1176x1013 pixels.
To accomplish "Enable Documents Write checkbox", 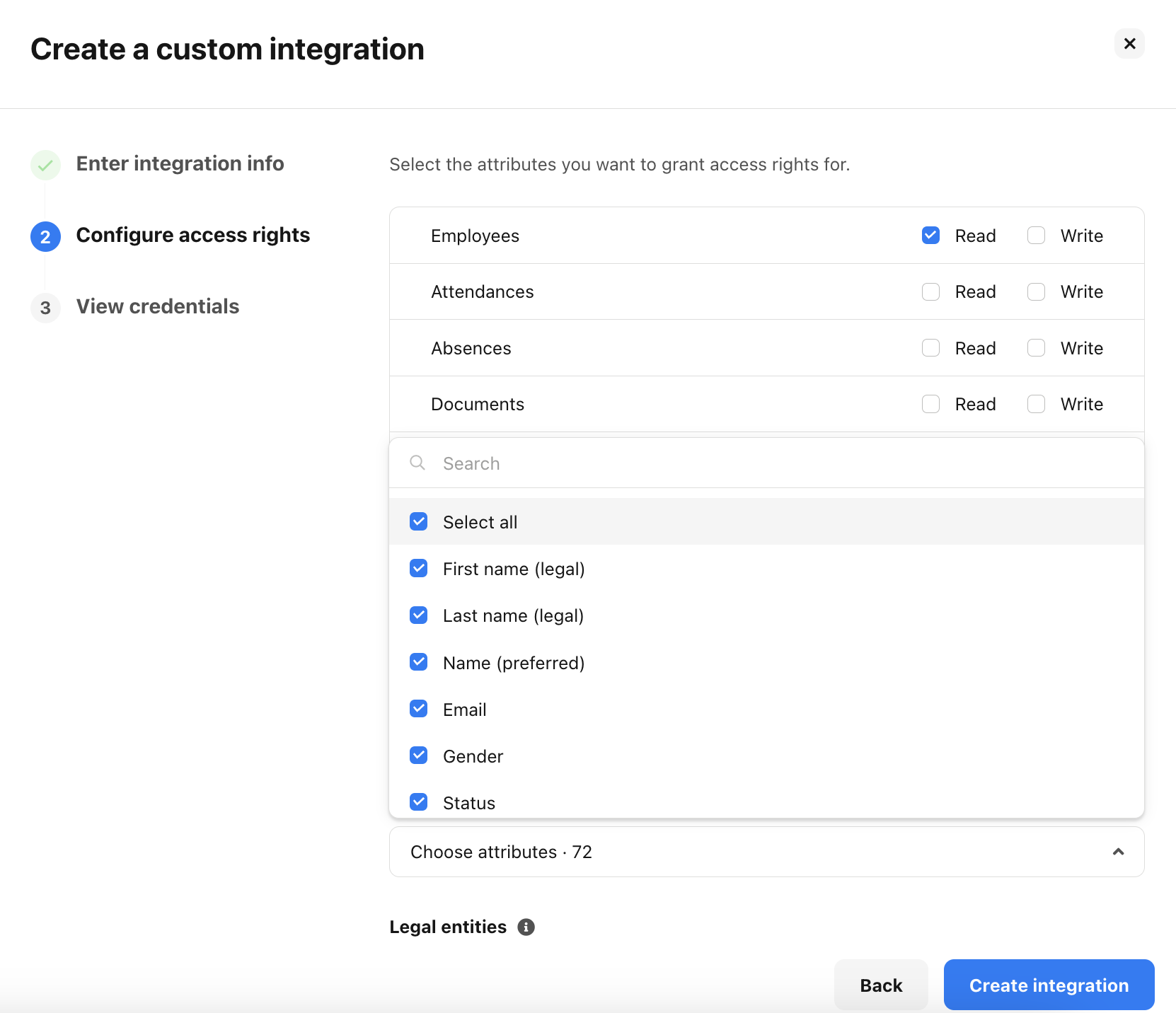I will (1036, 404).
